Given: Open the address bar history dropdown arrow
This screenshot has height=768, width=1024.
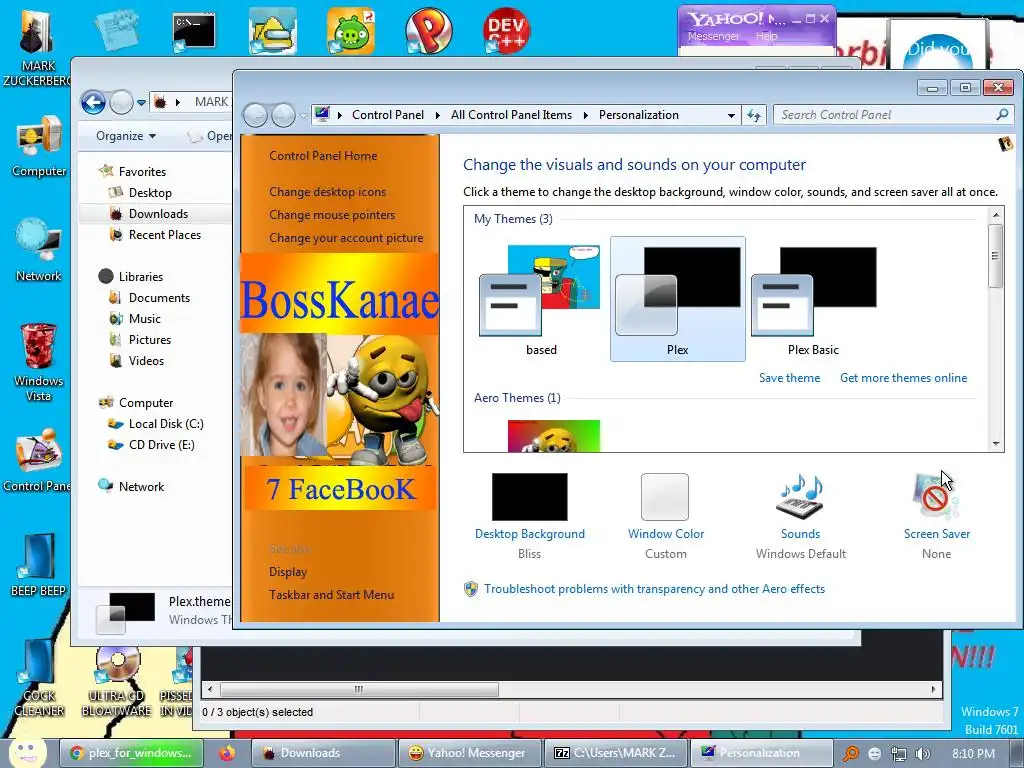Looking at the screenshot, I should point(731,116).
